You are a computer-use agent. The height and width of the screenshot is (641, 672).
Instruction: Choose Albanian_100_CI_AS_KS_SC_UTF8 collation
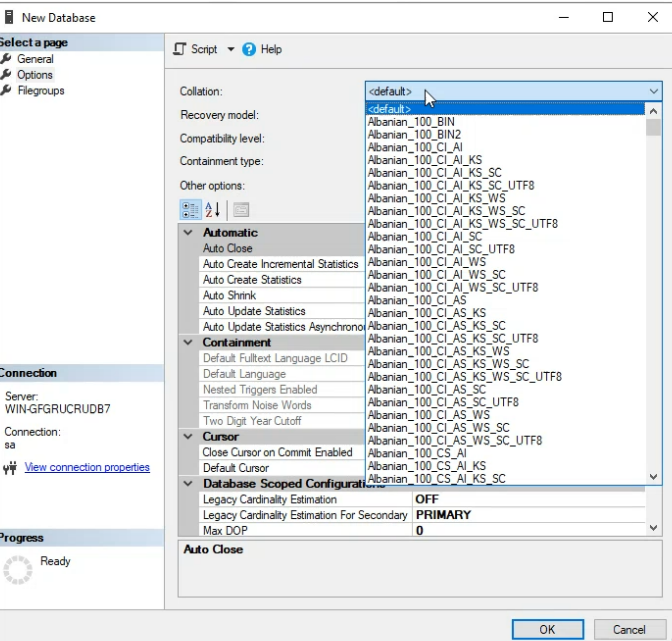pos(505,338)
